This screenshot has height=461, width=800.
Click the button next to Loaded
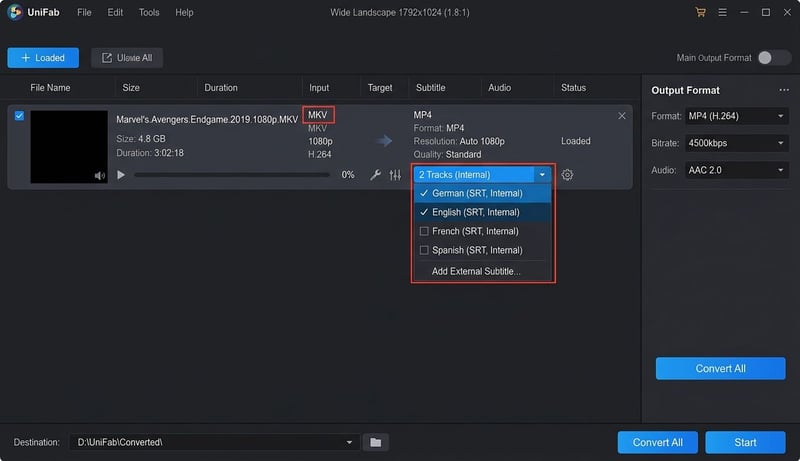(127, 58)
